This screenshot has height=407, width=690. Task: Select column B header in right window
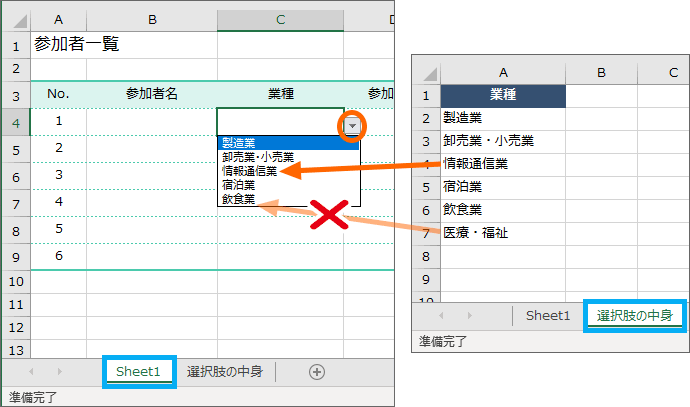click(601, 73)
